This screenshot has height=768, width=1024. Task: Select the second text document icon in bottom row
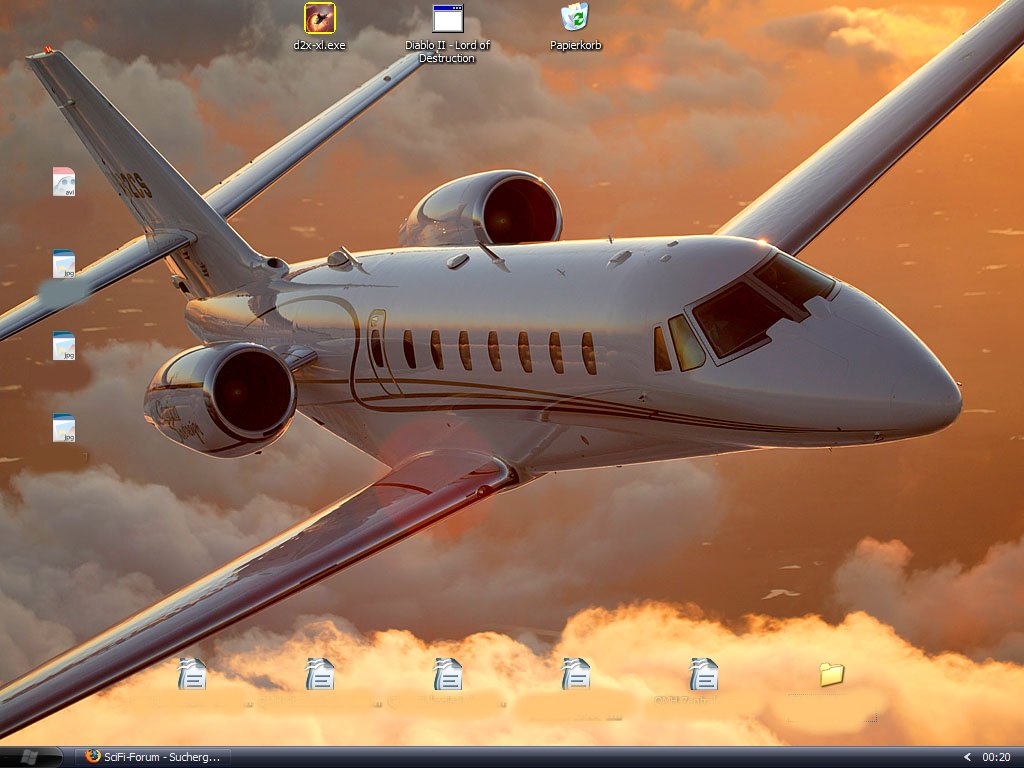point(319,674)
